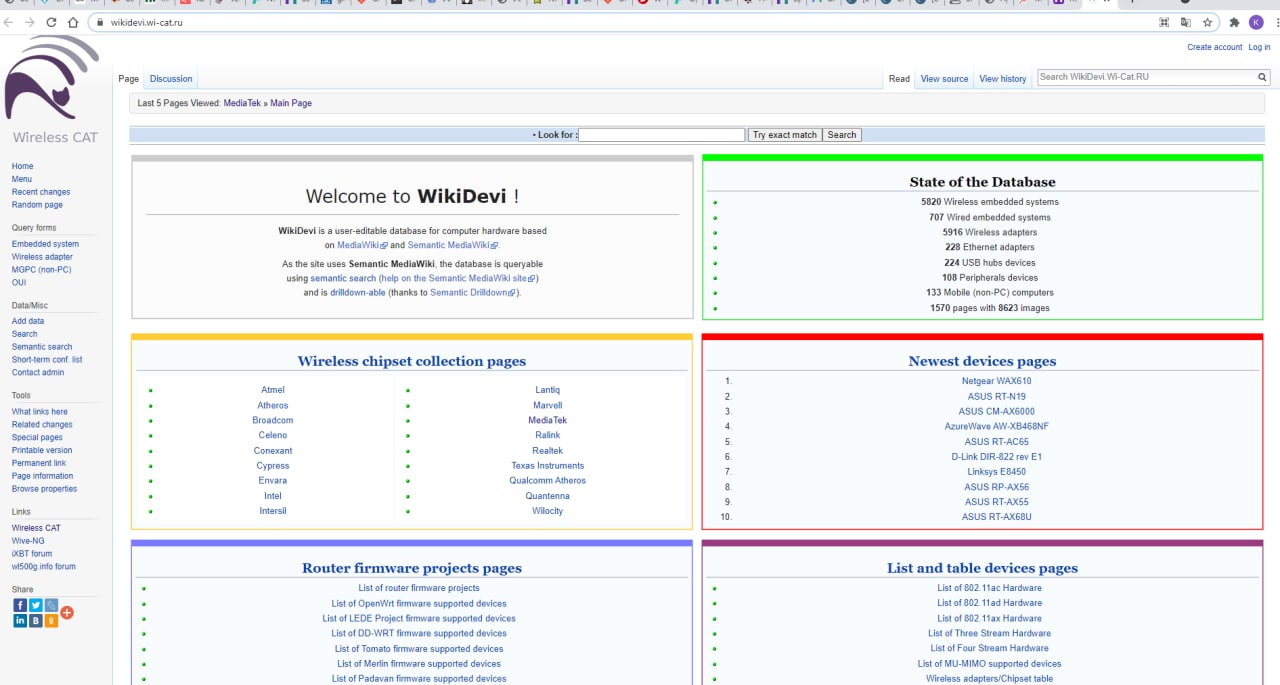Viewport: 1280px width, 685px height.
Task: Open Linksys E8450 device page
Action: coord(996,472)
